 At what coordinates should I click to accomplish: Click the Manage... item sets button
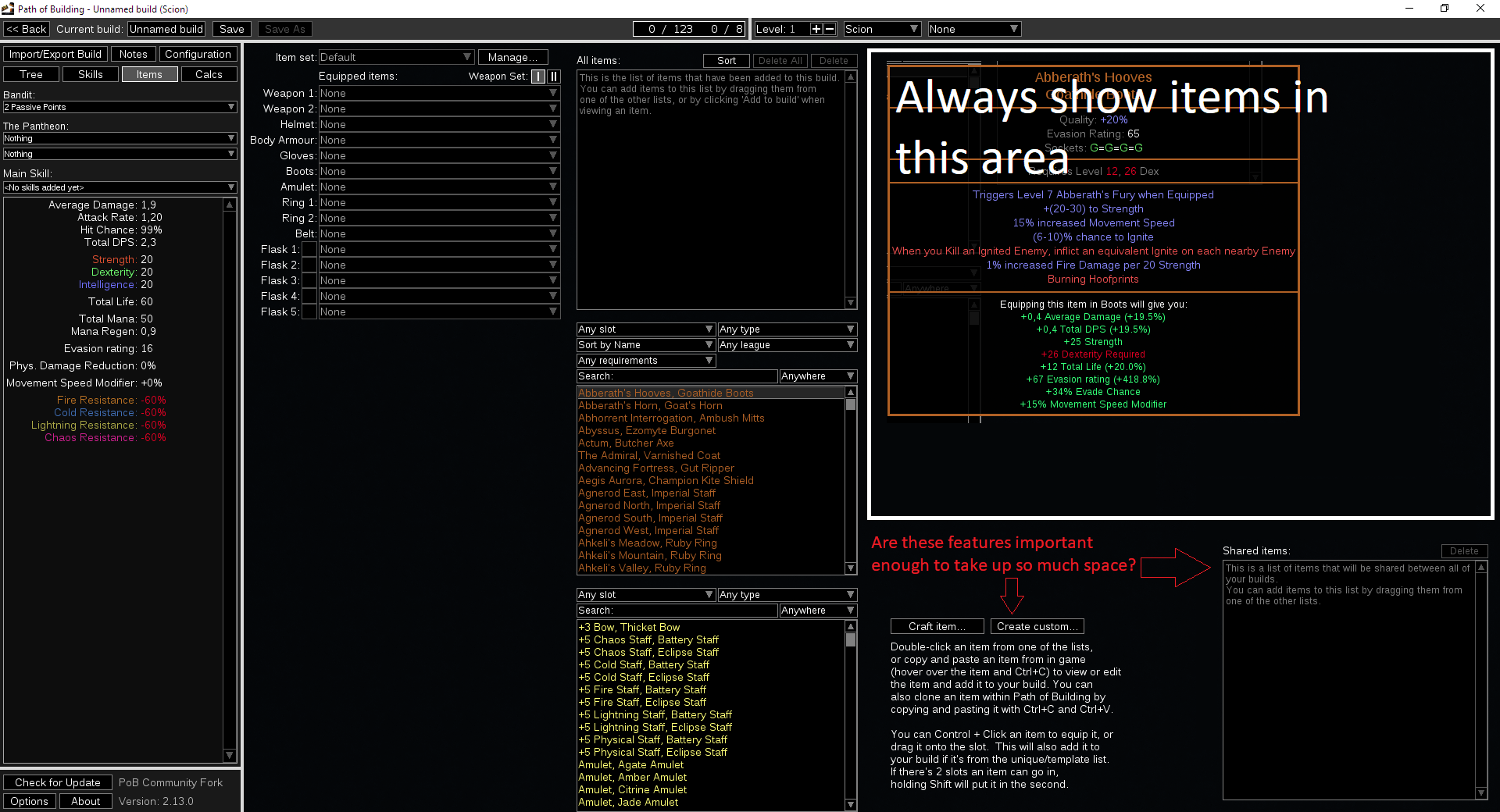(x=512, y=57)
